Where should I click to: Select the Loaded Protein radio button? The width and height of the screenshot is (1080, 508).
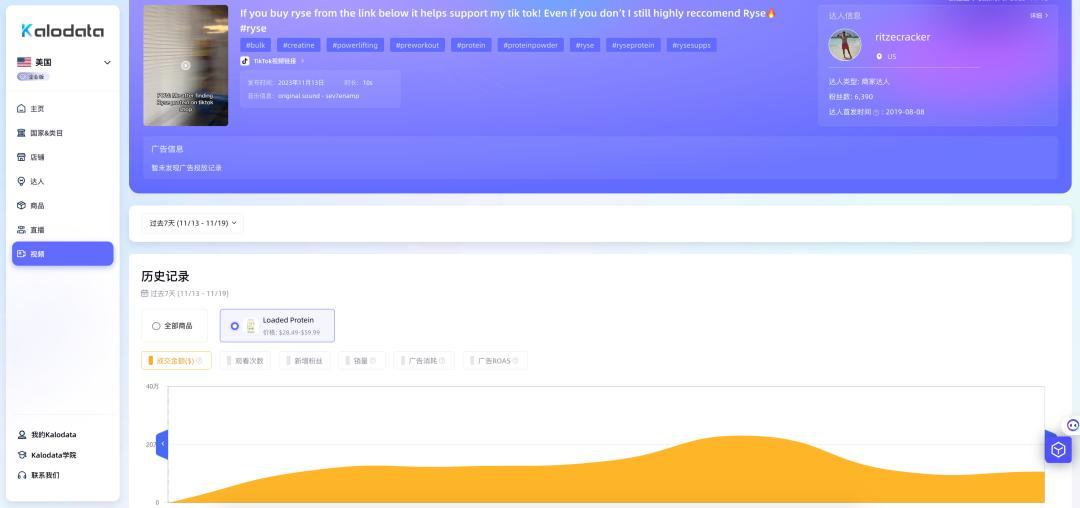(235, 326)
